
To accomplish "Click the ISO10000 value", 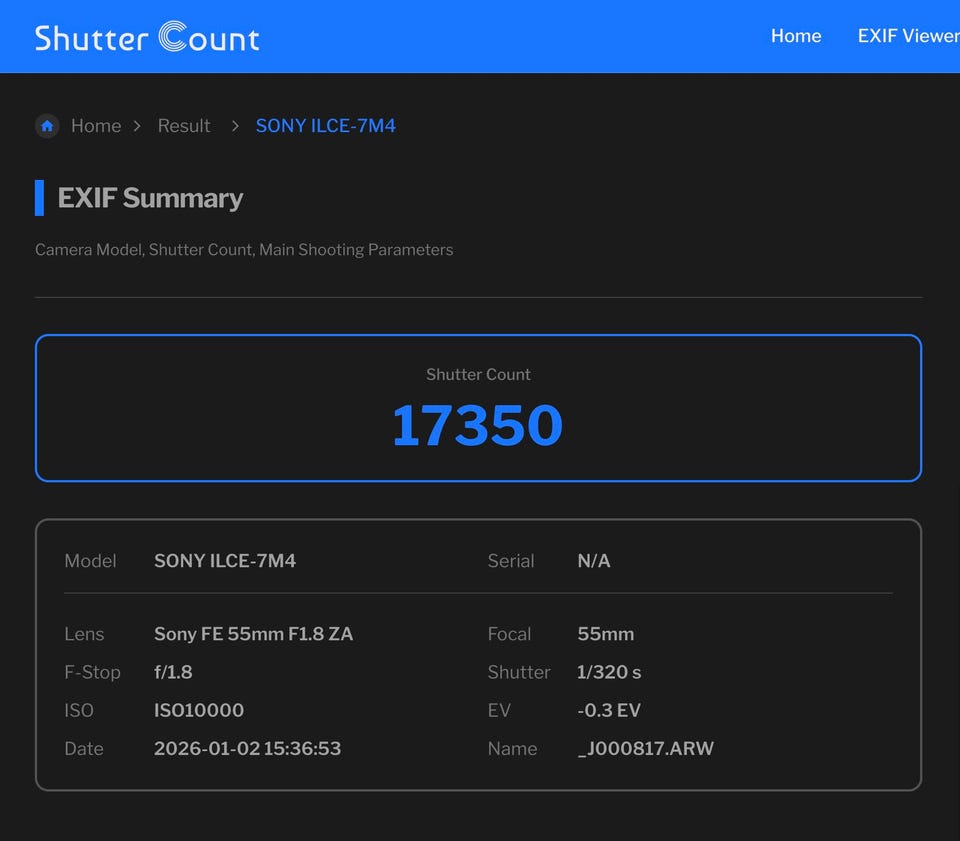I will [x=199, y=711].
